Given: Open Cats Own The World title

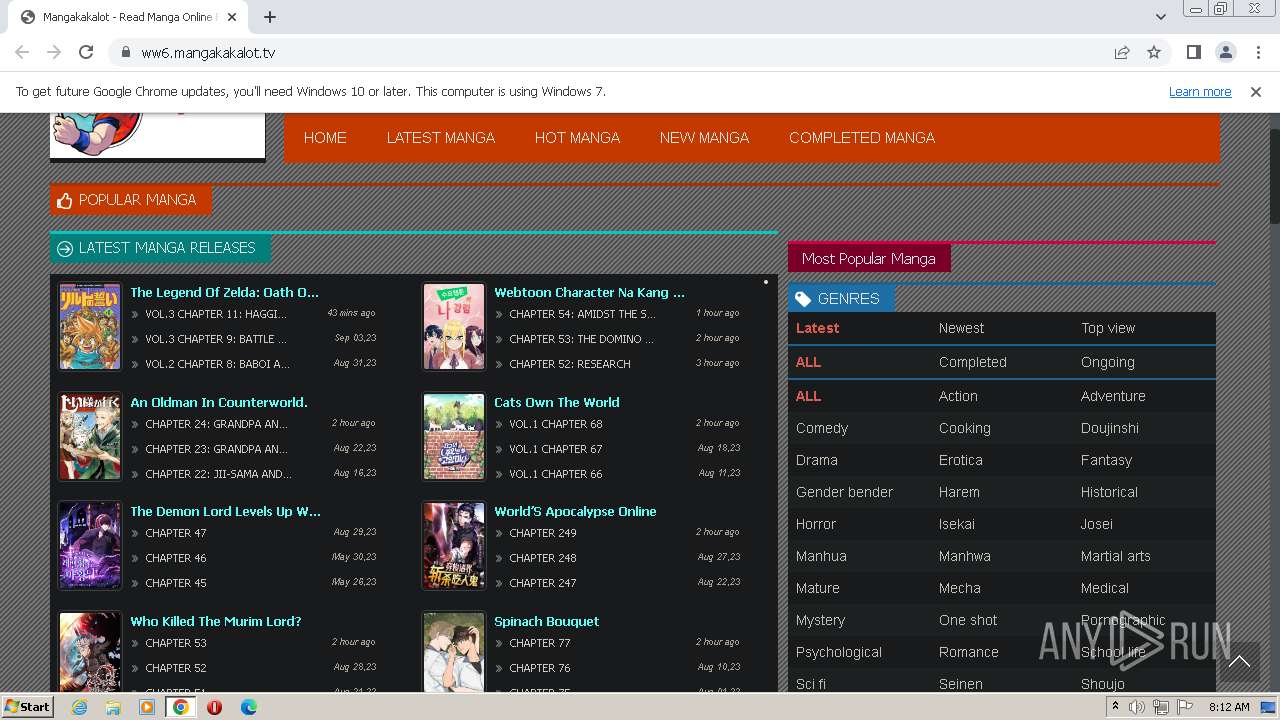Looking at the screenshot, I should coord(557,402).
